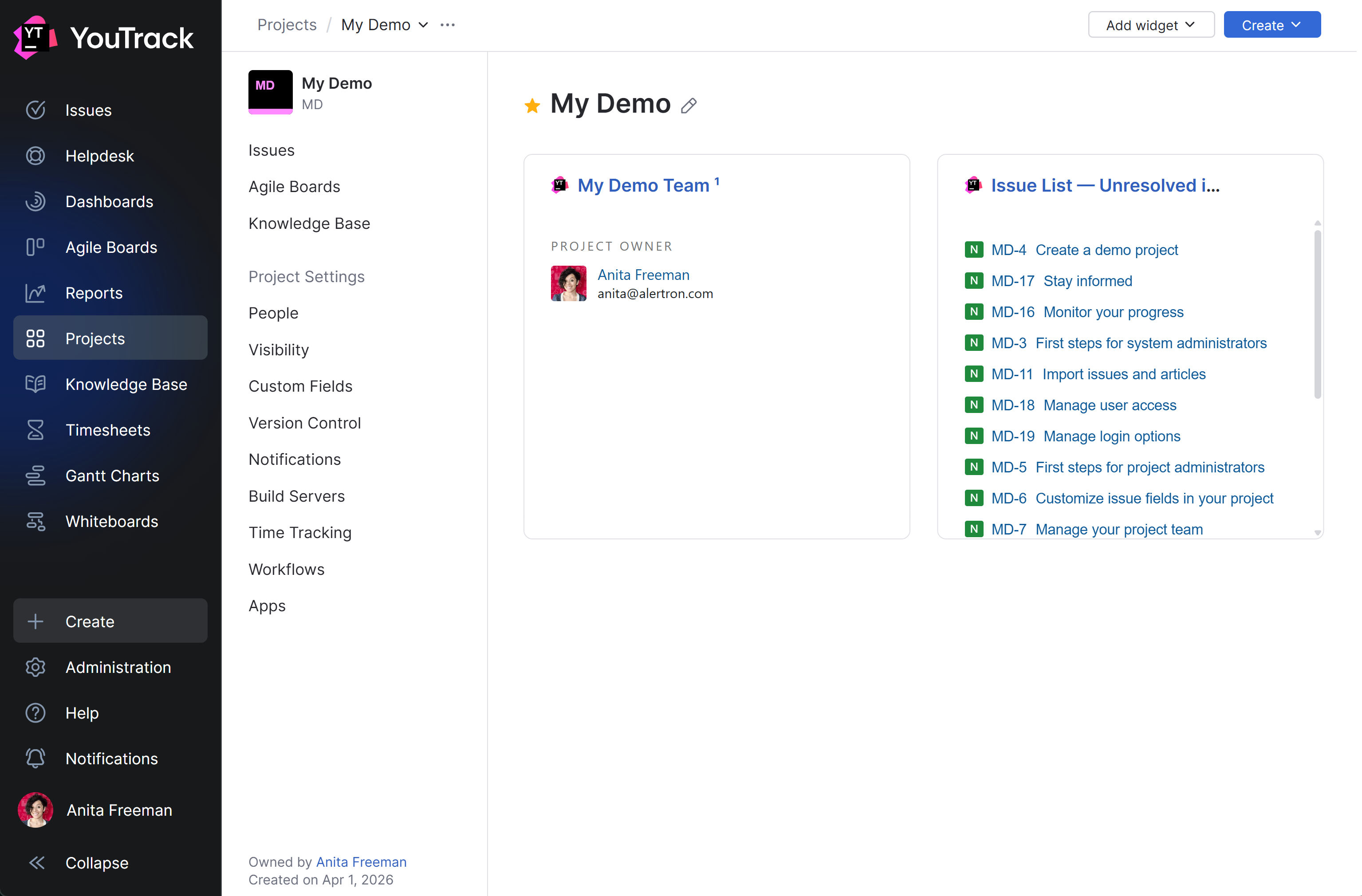The height and width of the screenshot is (896, 1362).
Task: Open issue MD-16 Monitor your progress
Action: 1087,312
